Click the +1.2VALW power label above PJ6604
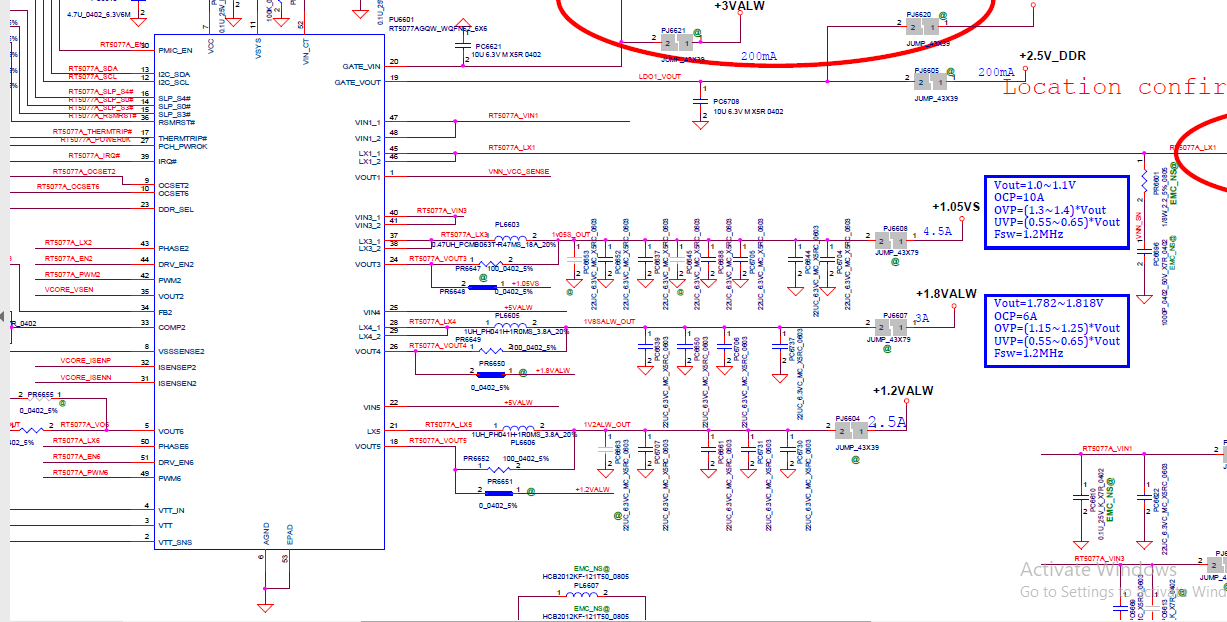This screenshot has width=1227, height=622. click(x=903, y=391)
